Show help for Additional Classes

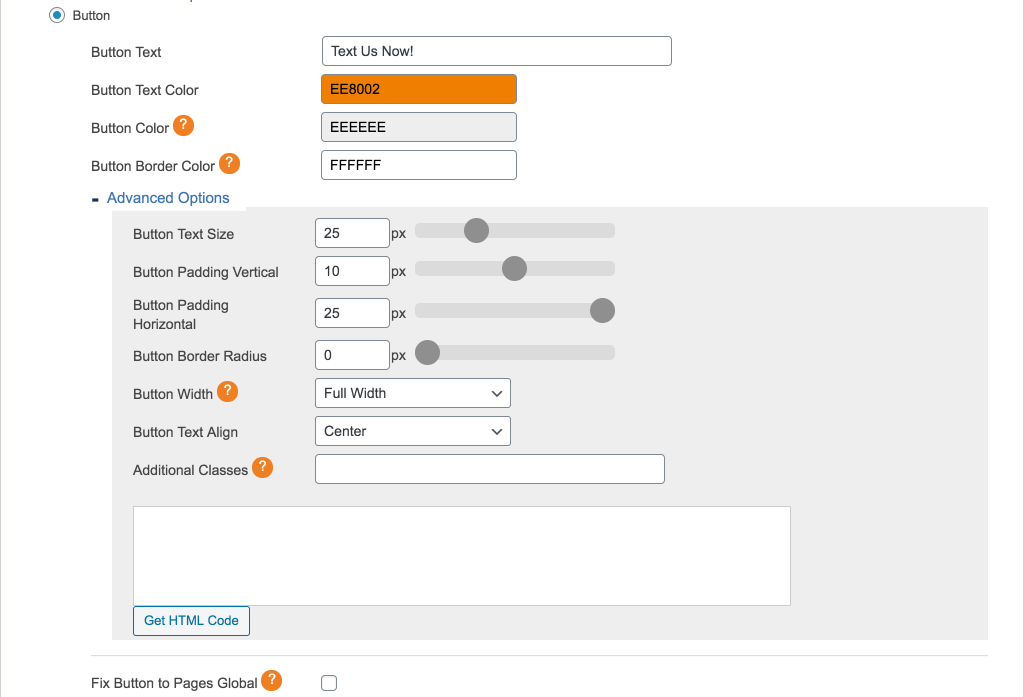tap(262, 468)
